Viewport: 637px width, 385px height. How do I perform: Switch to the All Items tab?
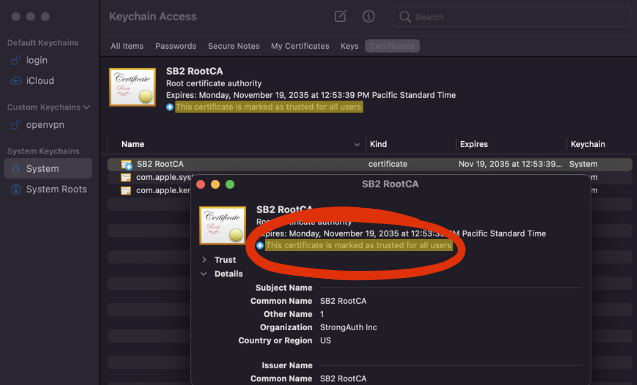(x=127, y=46)
